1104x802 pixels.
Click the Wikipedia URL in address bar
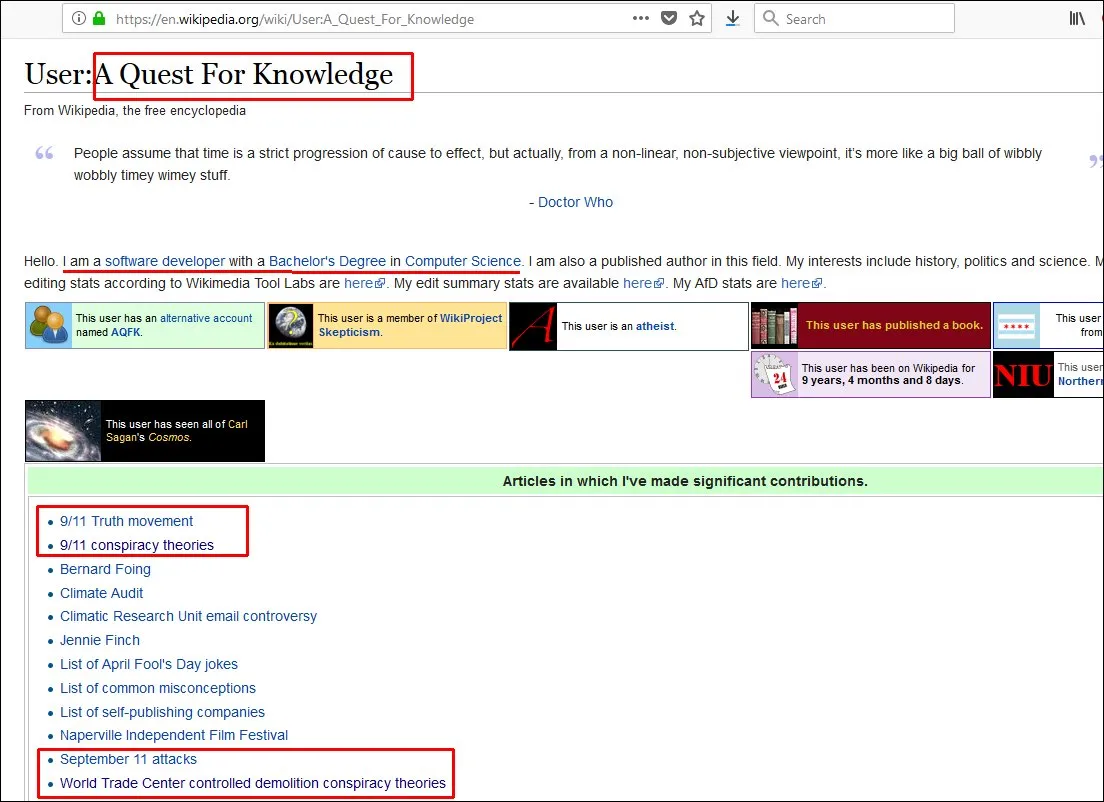(x=295, y=19)
